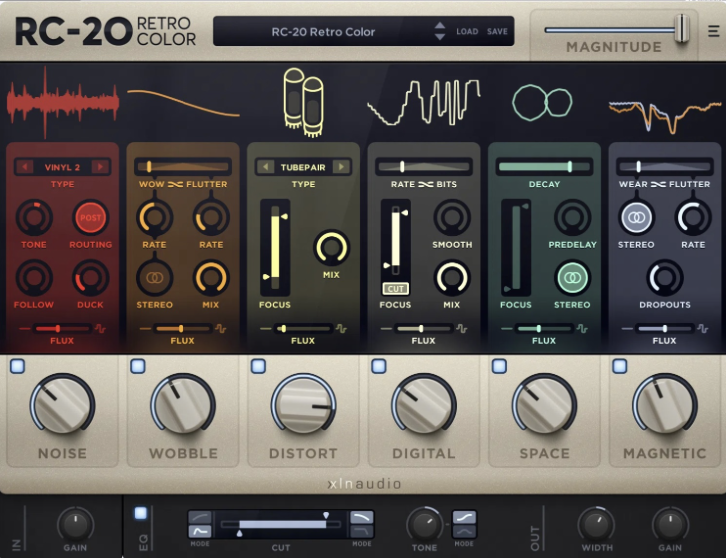726x558 pixels.
Task: Select the lower high-cut mode button
Action: (362, 531)
